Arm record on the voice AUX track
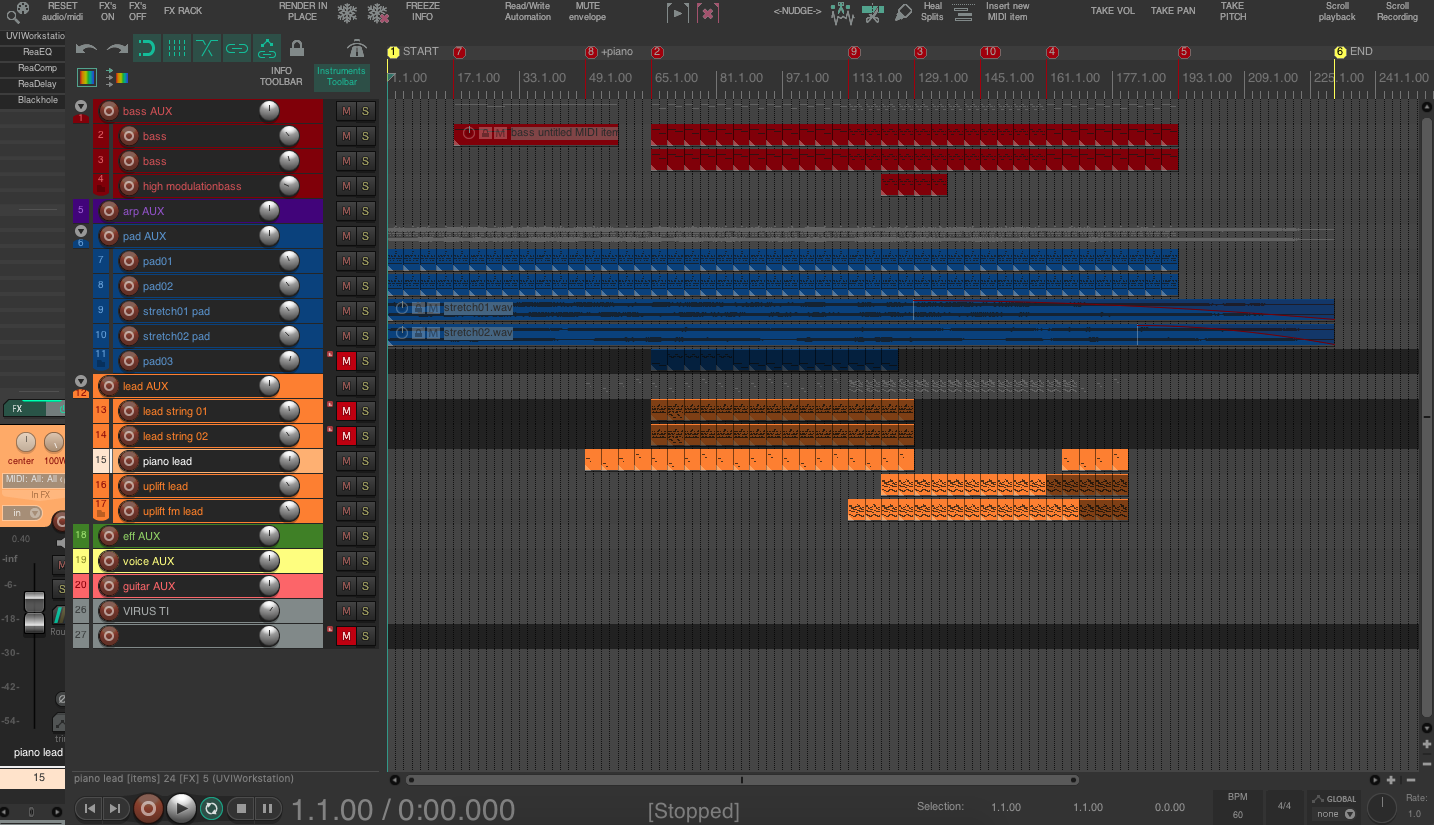Image resolution: width=1434 pixels, height=825 pixels. point(109,561)
